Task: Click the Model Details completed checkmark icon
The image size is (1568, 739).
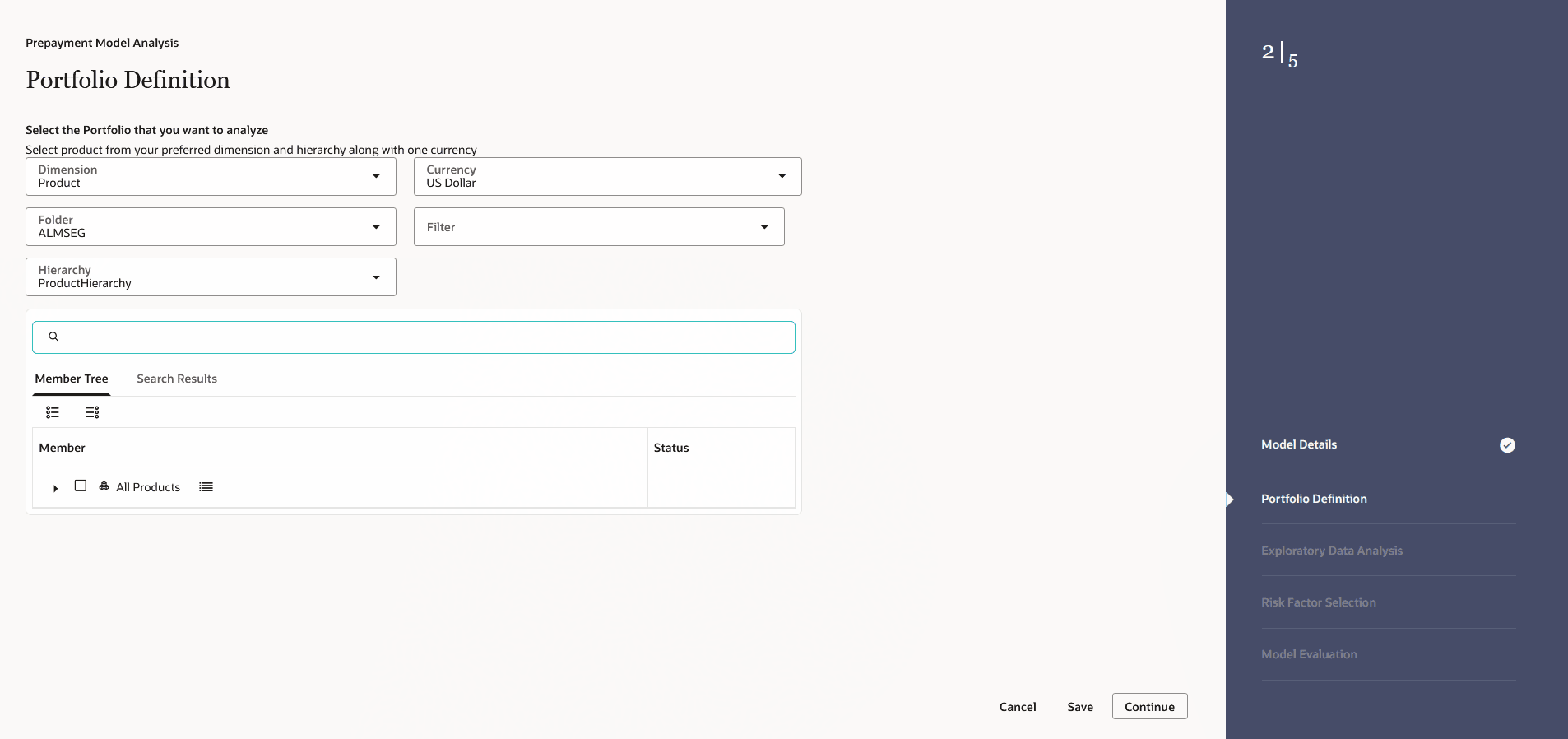Action: [x=1507, y=445]
